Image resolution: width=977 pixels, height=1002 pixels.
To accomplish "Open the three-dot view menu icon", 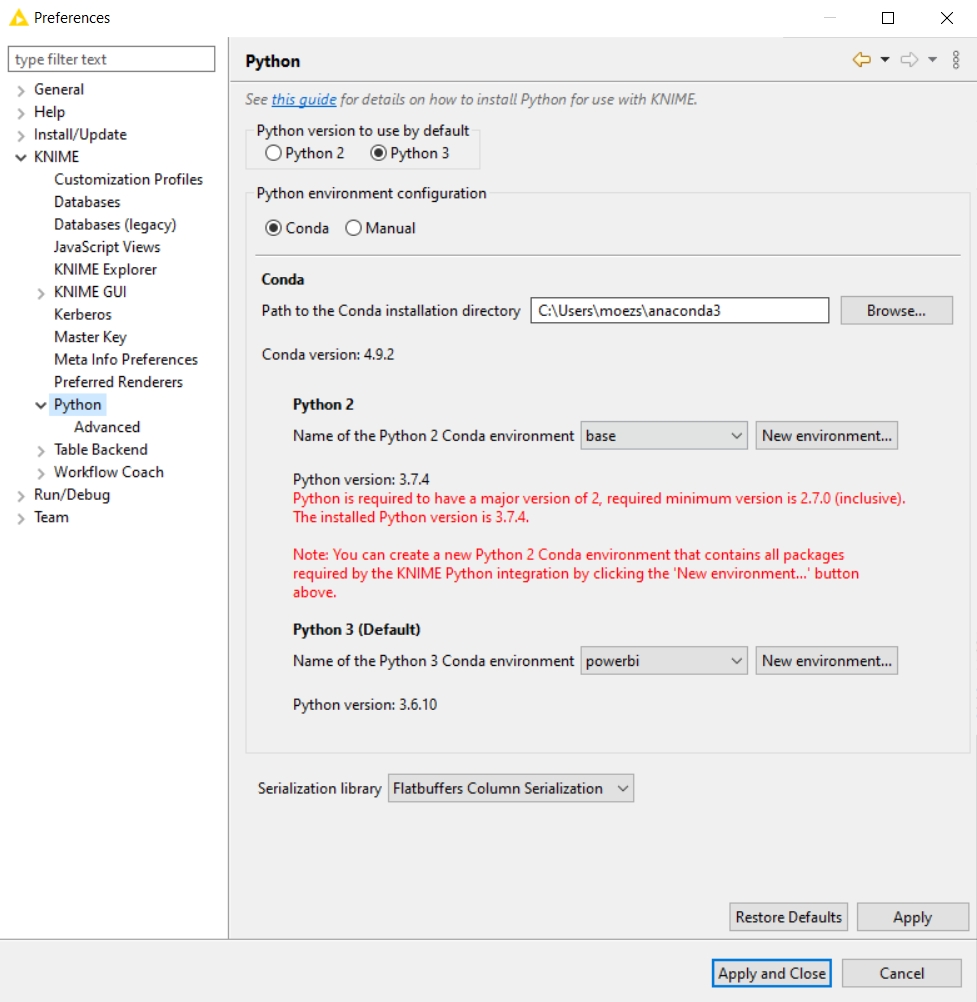I will click(956, 60).
